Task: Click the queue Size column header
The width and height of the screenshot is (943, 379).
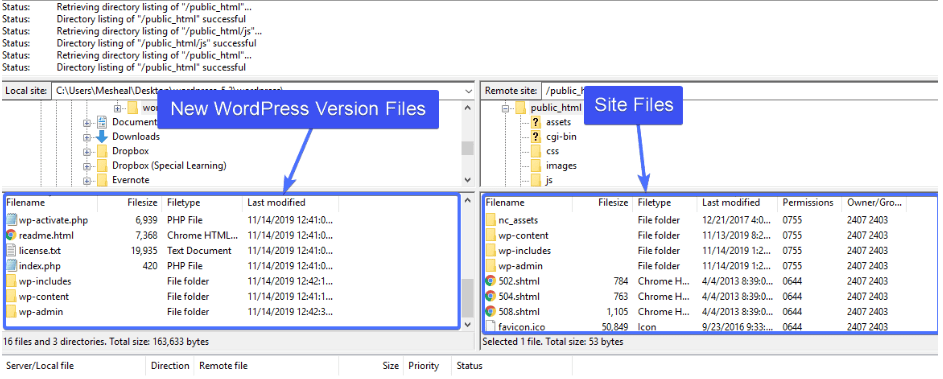Action: coord(389,366)
